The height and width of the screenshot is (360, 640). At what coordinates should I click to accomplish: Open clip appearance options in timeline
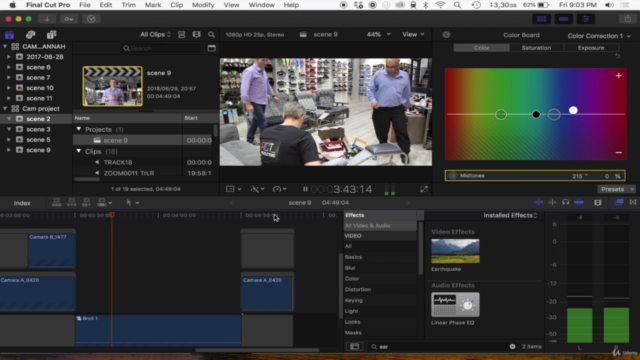pos(598,202)
